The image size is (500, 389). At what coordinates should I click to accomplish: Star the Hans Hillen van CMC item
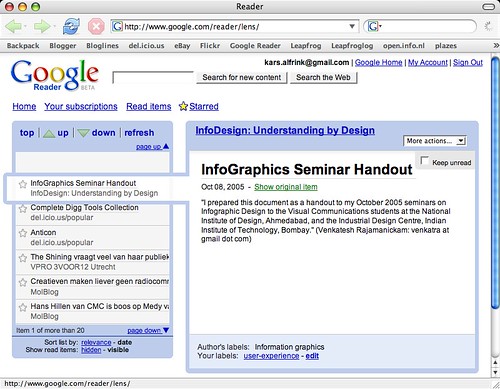click(x=23, y=307)
